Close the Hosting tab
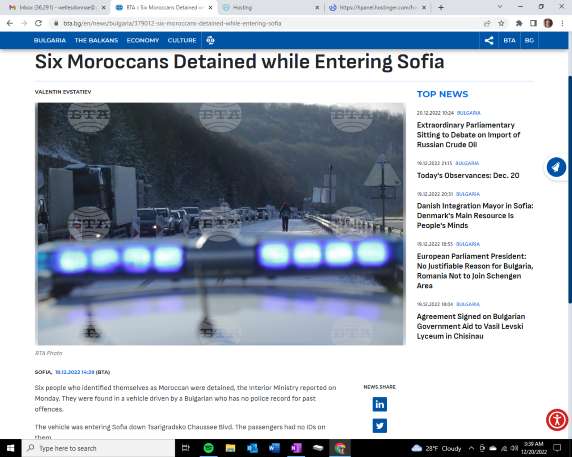572x457 pixels. click(x=317, y=8)
